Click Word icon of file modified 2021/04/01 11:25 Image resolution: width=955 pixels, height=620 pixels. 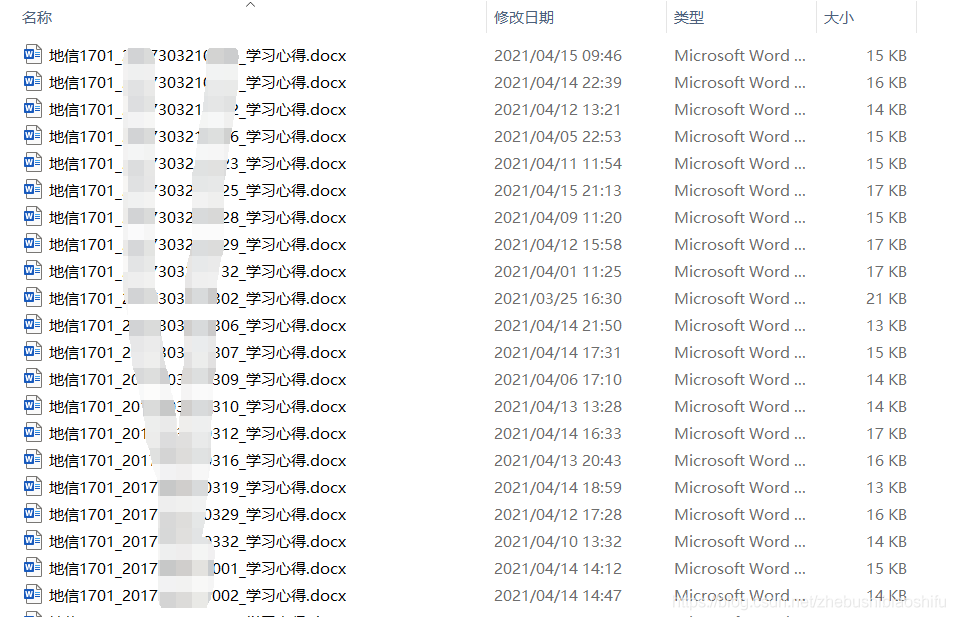point(33,270)
